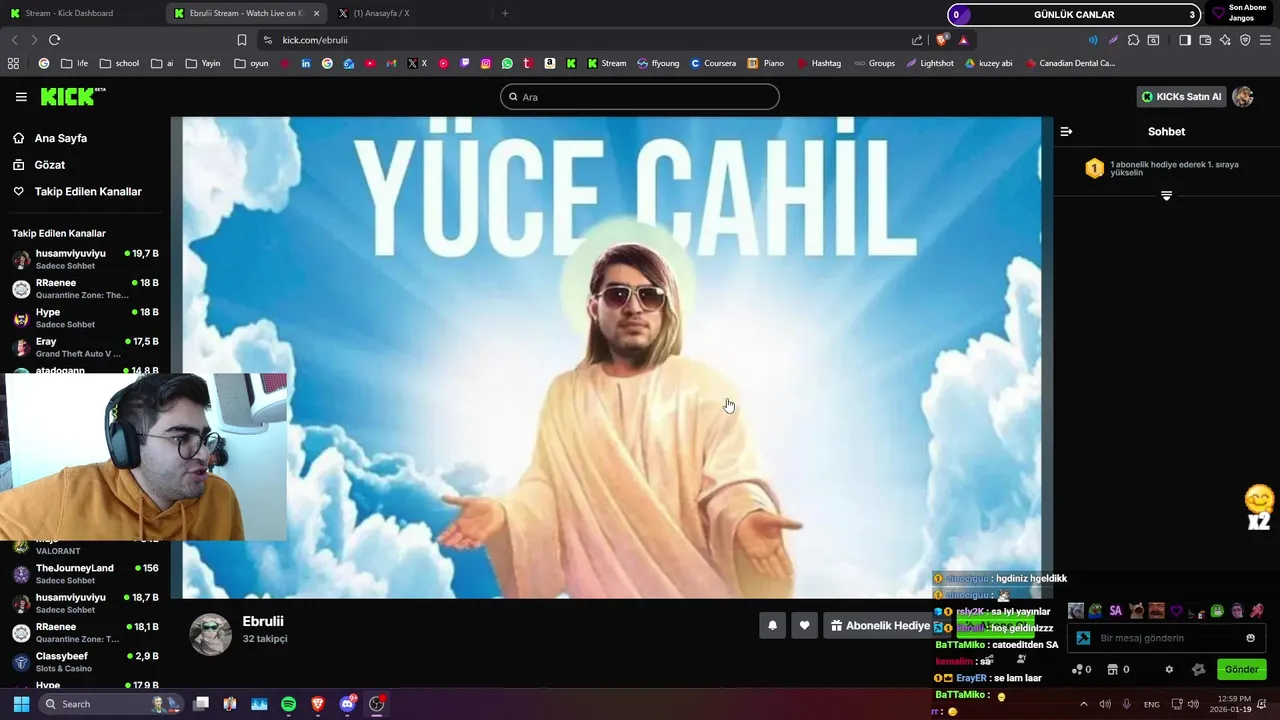Open OBS Studio from the taskbar
The image size is (1280, 720).
pyautogui.click(x=377, y=704)
